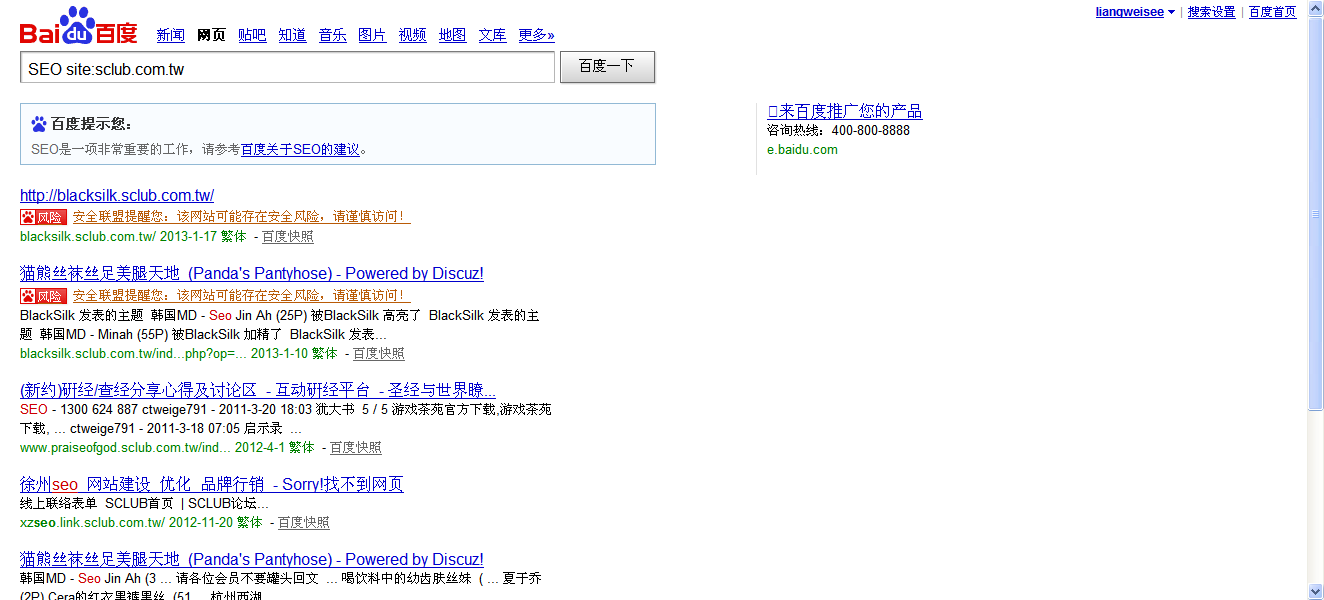Open the (新约)研经/查经分享心得及讨论区 result
The image size is (1324, 600).
(x=258, y=390)
